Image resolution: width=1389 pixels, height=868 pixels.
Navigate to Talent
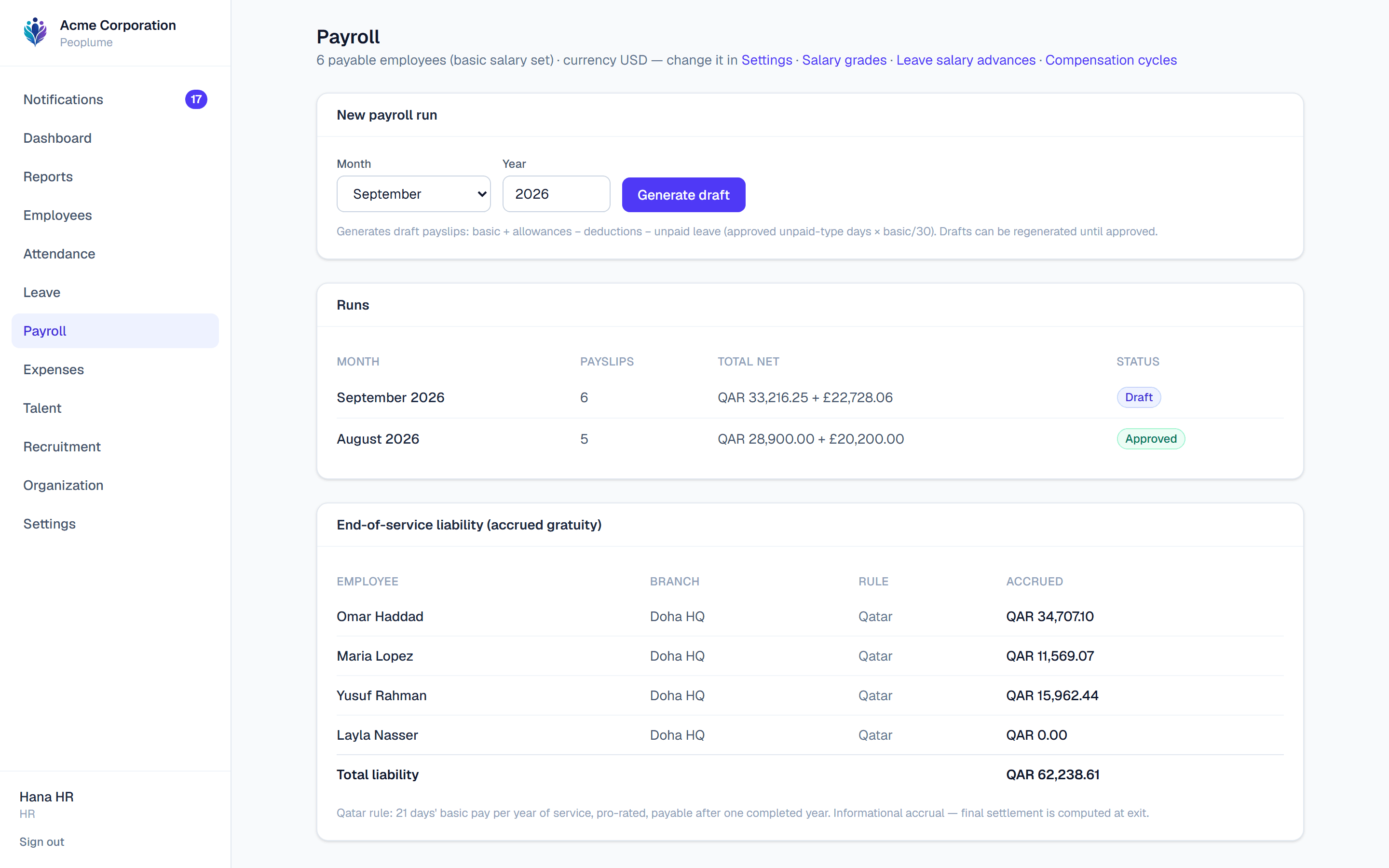pyautogui.click(x=115, y=407)
